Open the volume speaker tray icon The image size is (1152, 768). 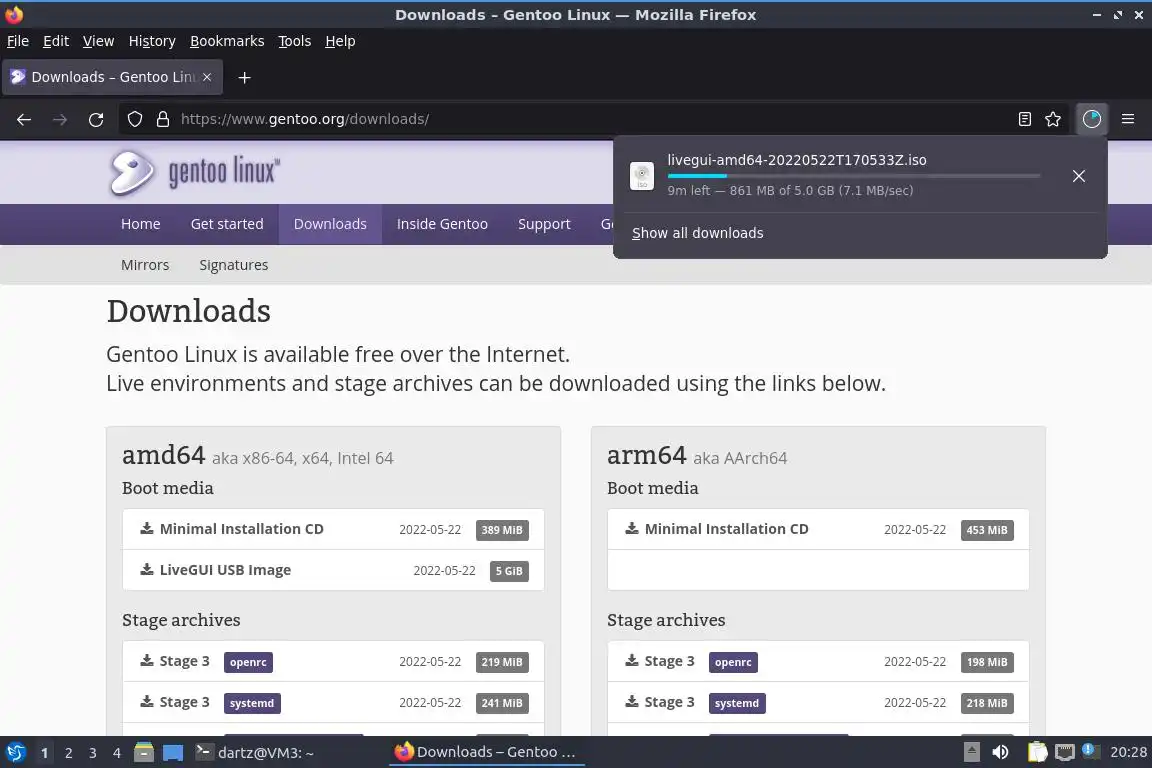(1001, 753)
